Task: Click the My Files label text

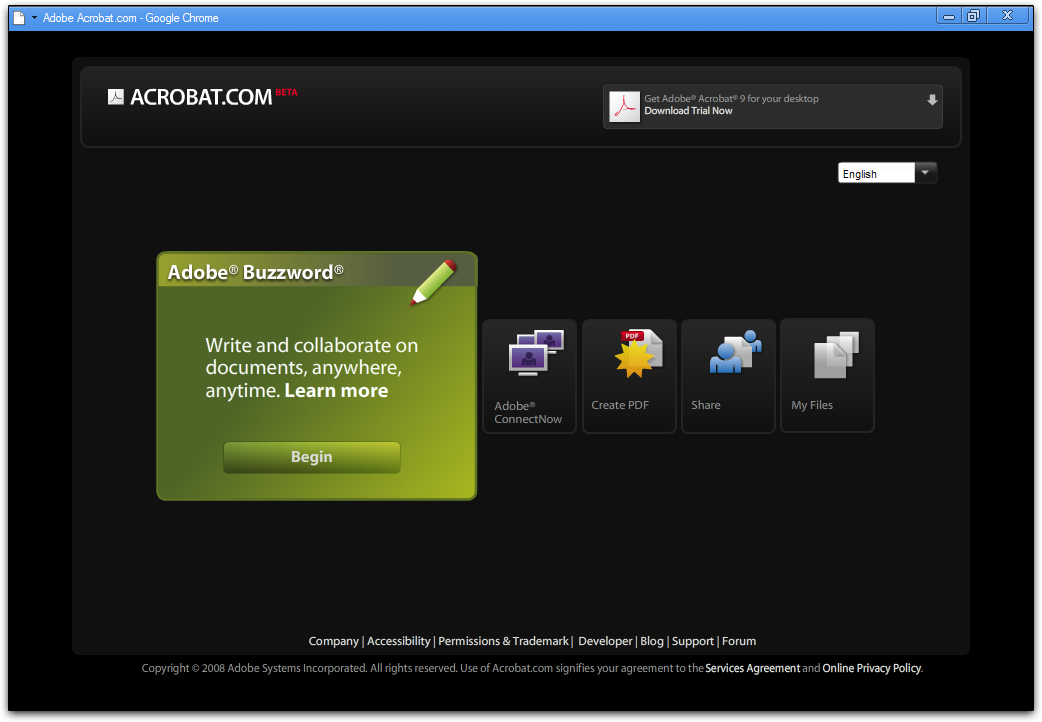Action: pyautogui.click(x=812, y=405)
